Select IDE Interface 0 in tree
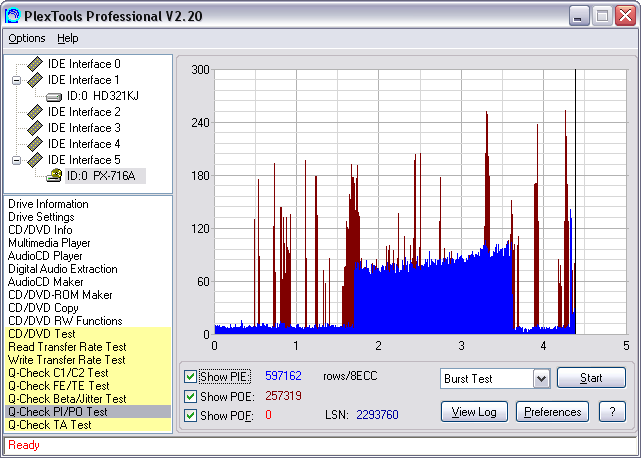 click(84, 64)
